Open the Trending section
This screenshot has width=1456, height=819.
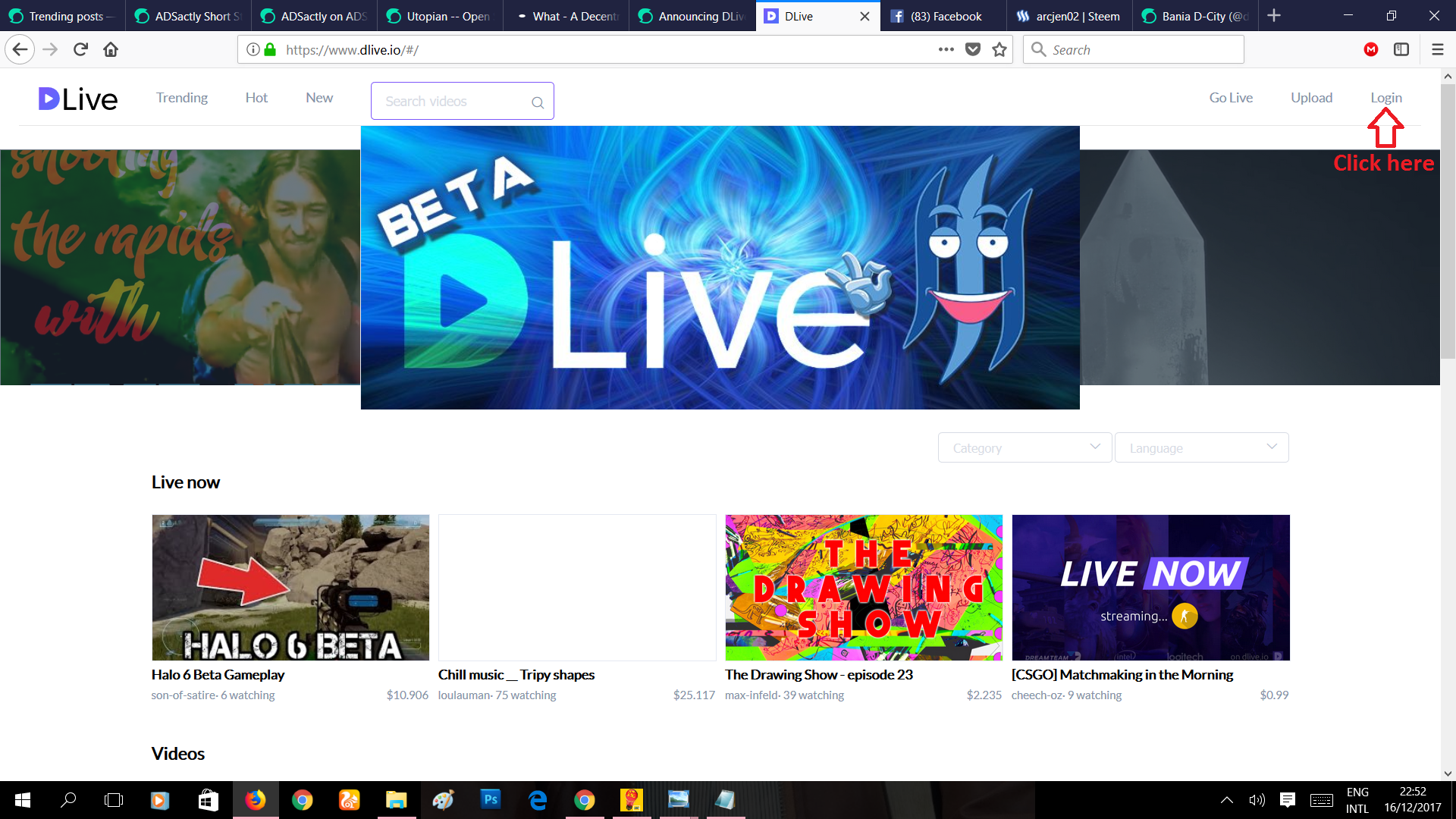(182, 98)
